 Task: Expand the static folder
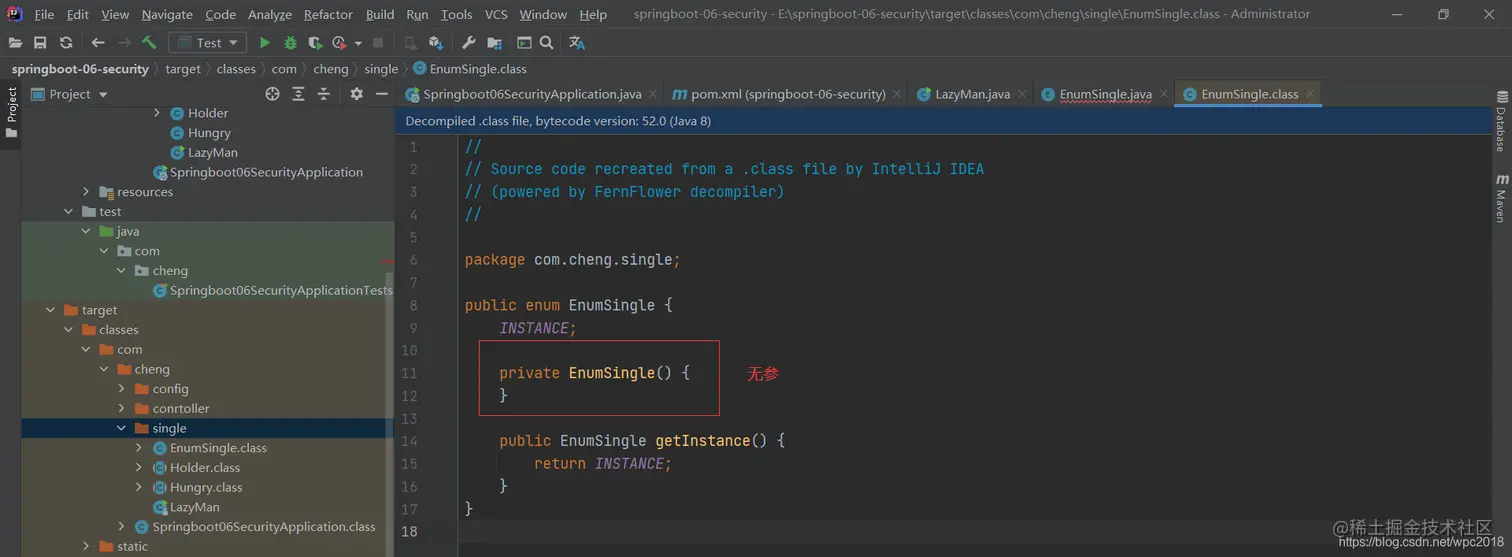pos(87,547)
